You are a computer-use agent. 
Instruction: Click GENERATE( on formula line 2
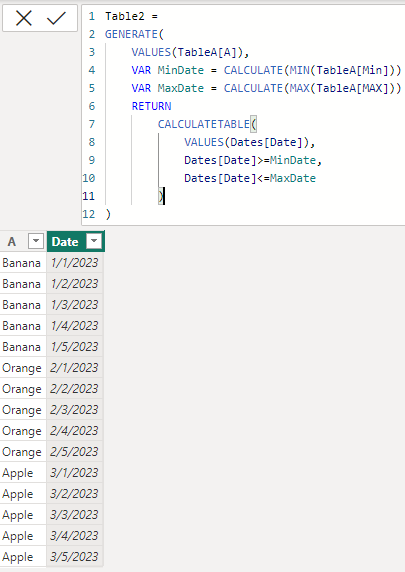tap(134, 34)
